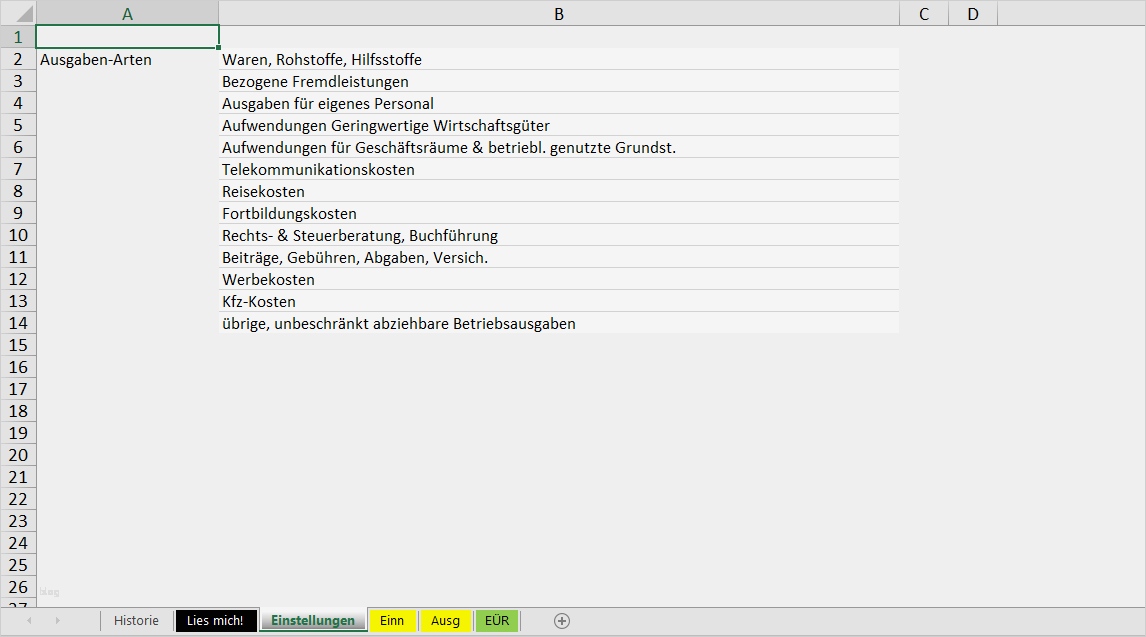Select the Reisekosten cell

coord(558,191)
